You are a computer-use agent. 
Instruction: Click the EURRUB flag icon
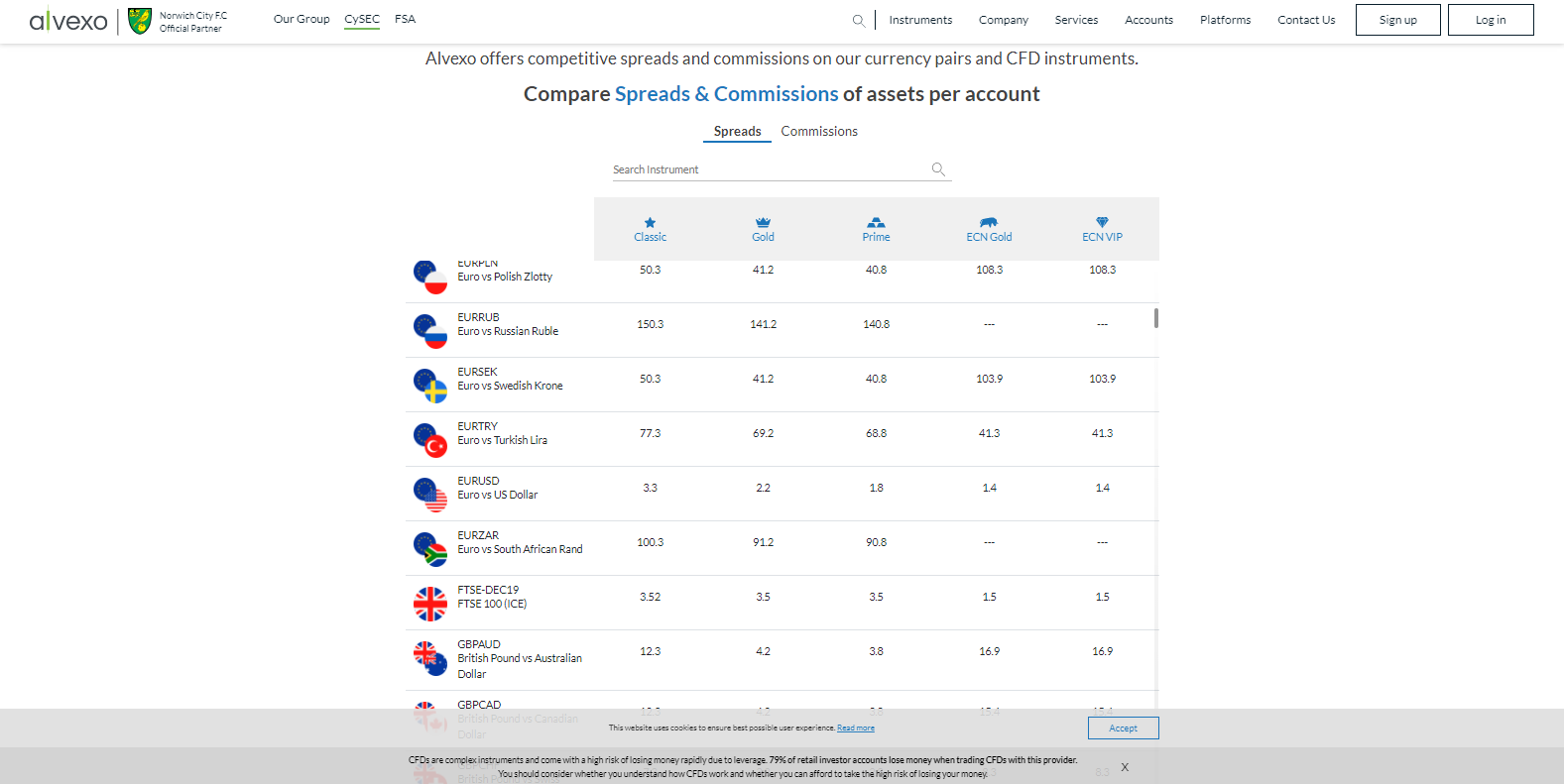tap(430, 331)
